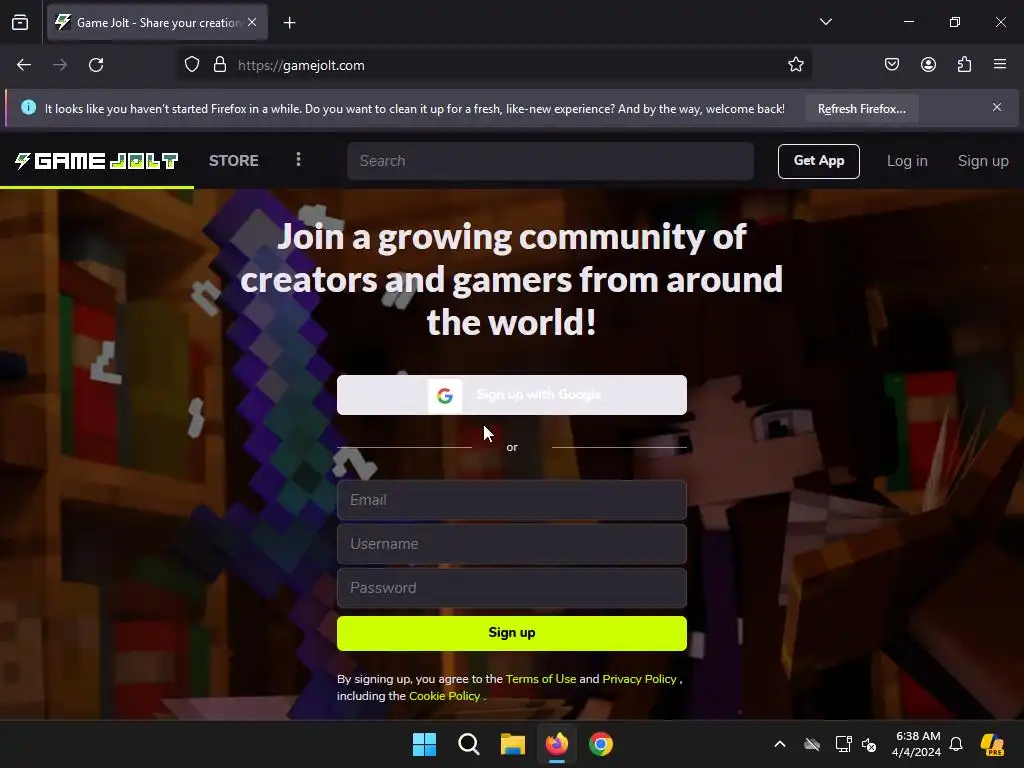The height and width of the screenshot is (768, 1024).
Task: Go back to previous page
Action: (x=24, y=65)
